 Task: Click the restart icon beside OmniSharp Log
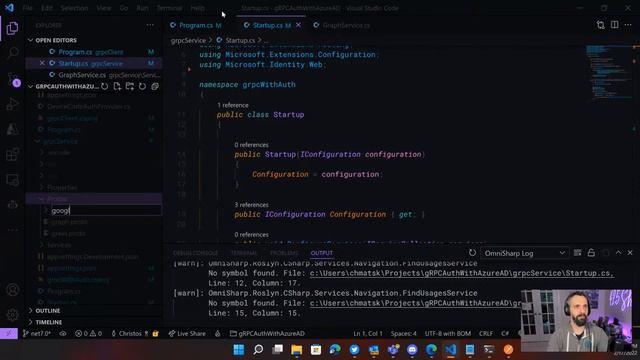(472, 253)
